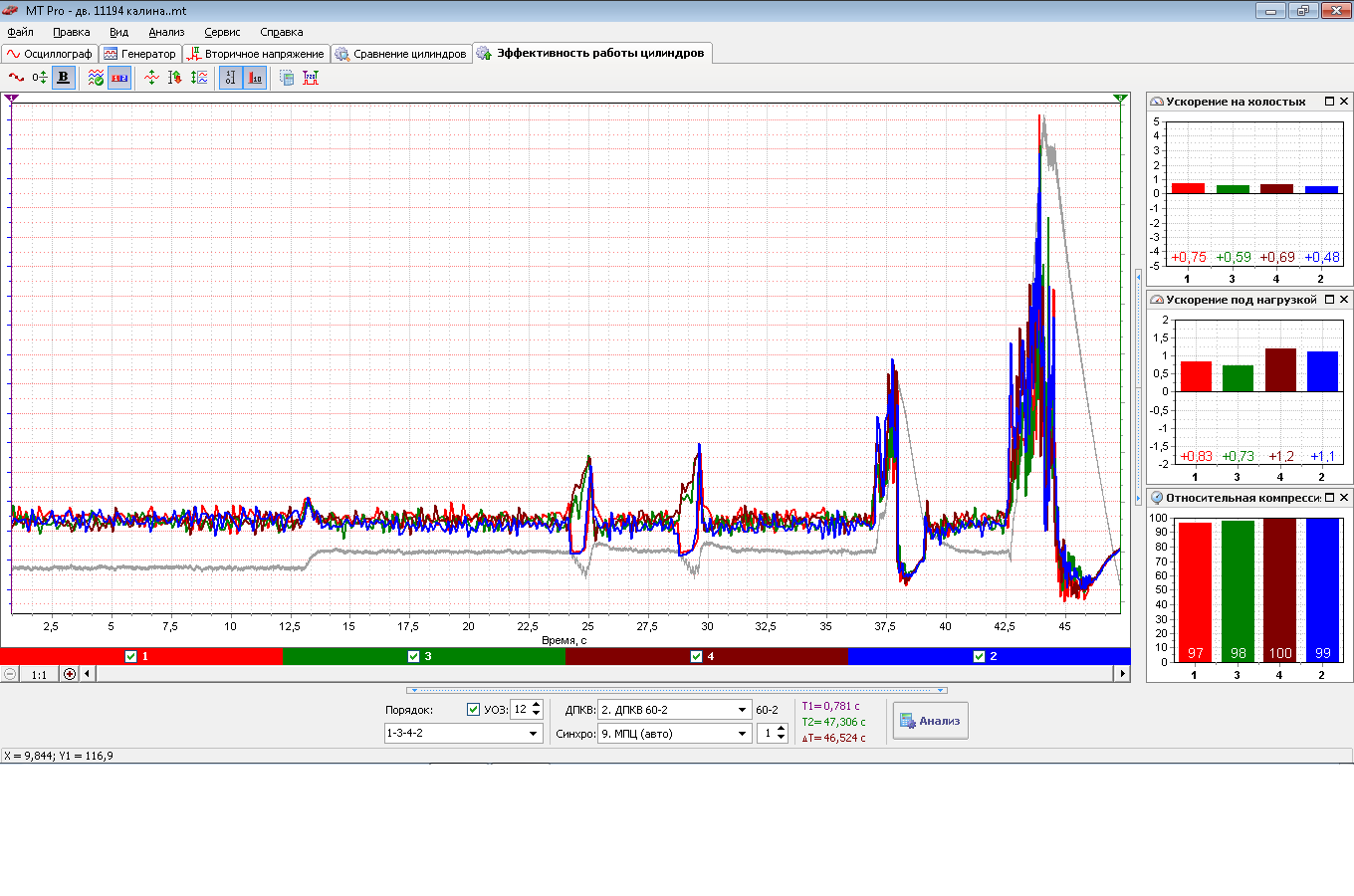Switch to the Генератор tab
1354x896 pixels.
coord(140,54)
